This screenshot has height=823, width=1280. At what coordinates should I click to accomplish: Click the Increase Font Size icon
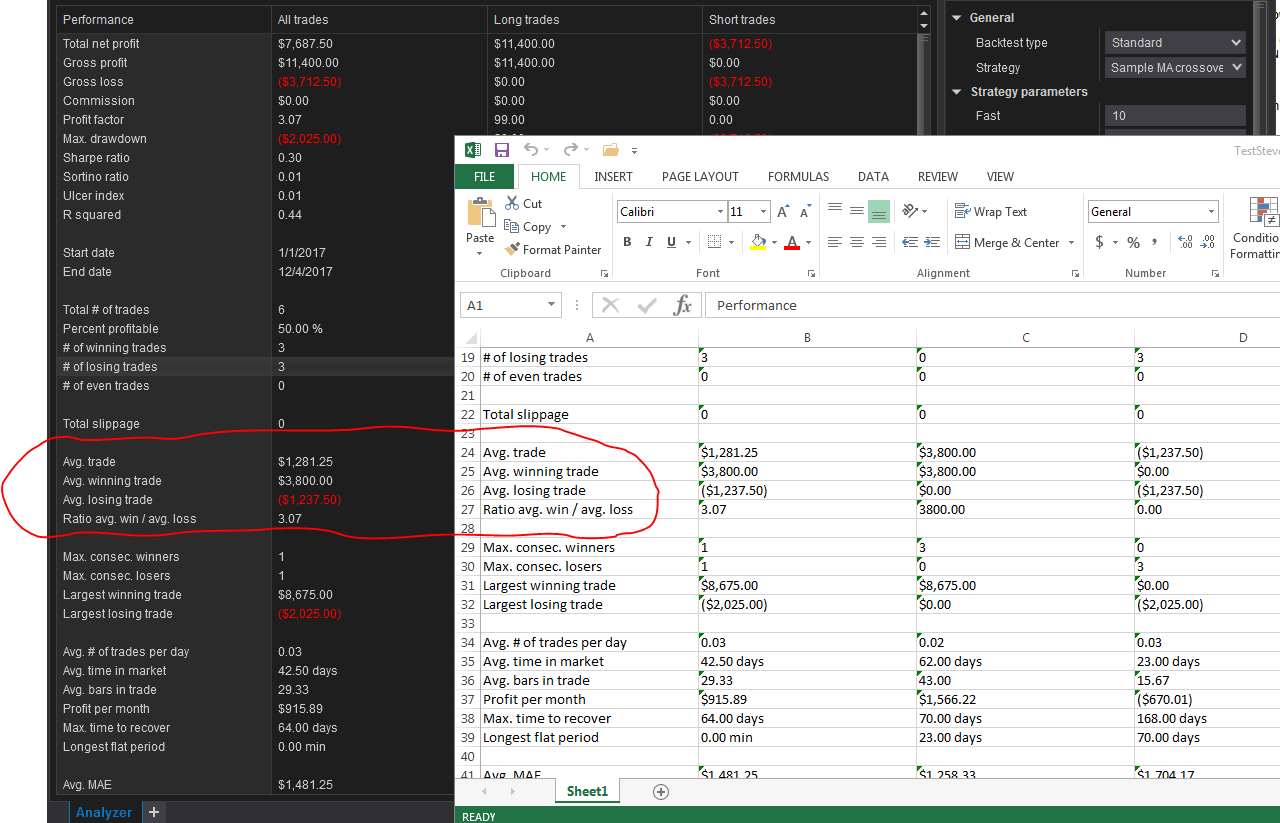pyautogui.click(x=783, y=212)
